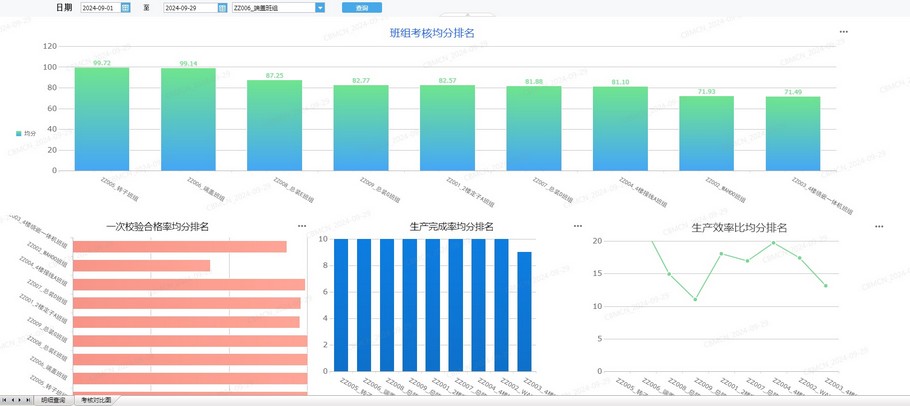
Task: Open options menu for 生产效率比均分排名 chart
Action: coord(879,227)
